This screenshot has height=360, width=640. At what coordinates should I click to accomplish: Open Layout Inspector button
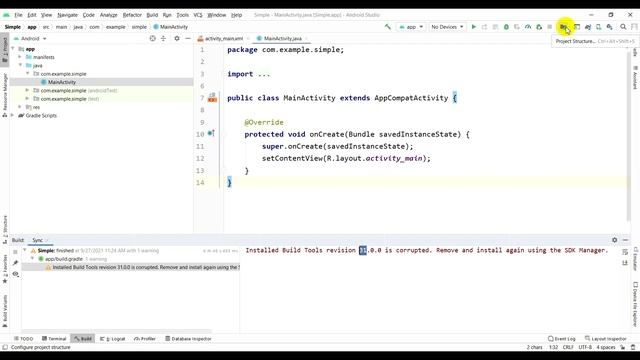[x=605, y=339]
